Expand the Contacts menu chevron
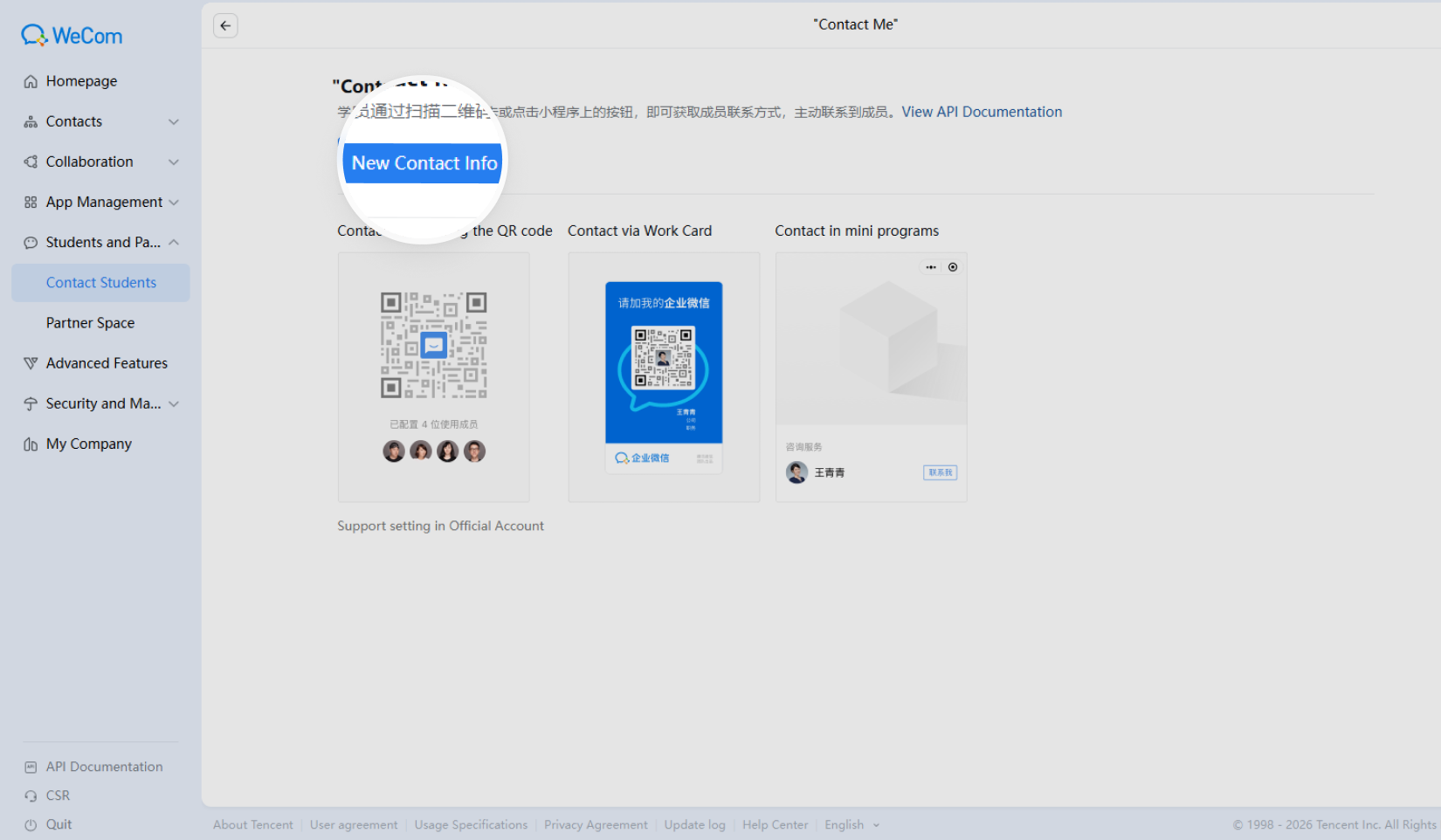Image resolution: width=1441 pixels, height=840 pixels. click(174, 121)
